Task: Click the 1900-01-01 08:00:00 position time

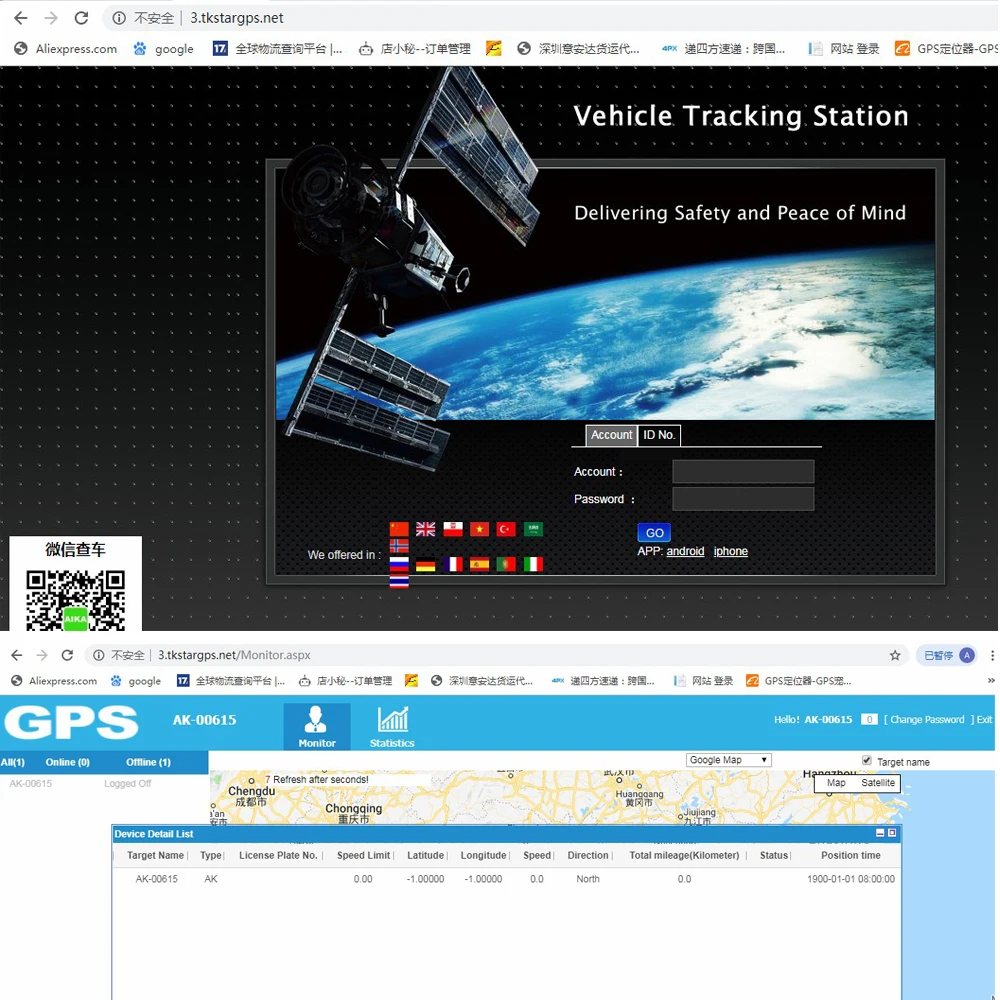Action: tap(851, 879)
